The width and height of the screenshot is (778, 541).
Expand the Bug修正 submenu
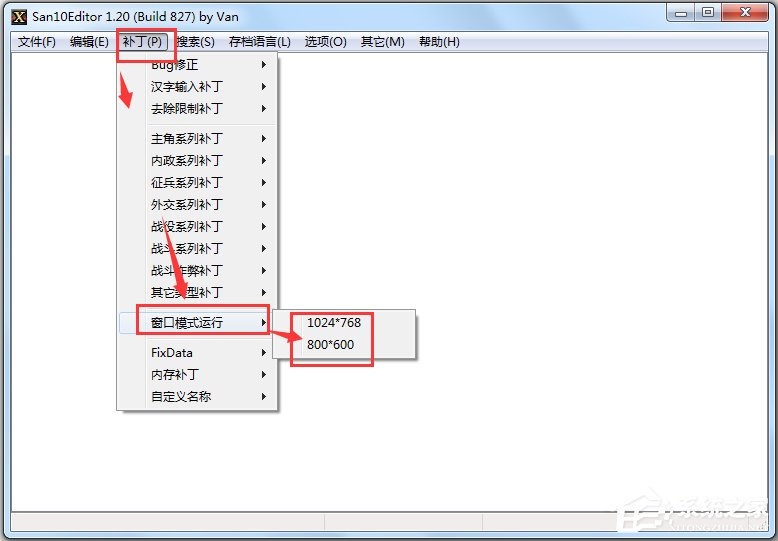(197, 65)
